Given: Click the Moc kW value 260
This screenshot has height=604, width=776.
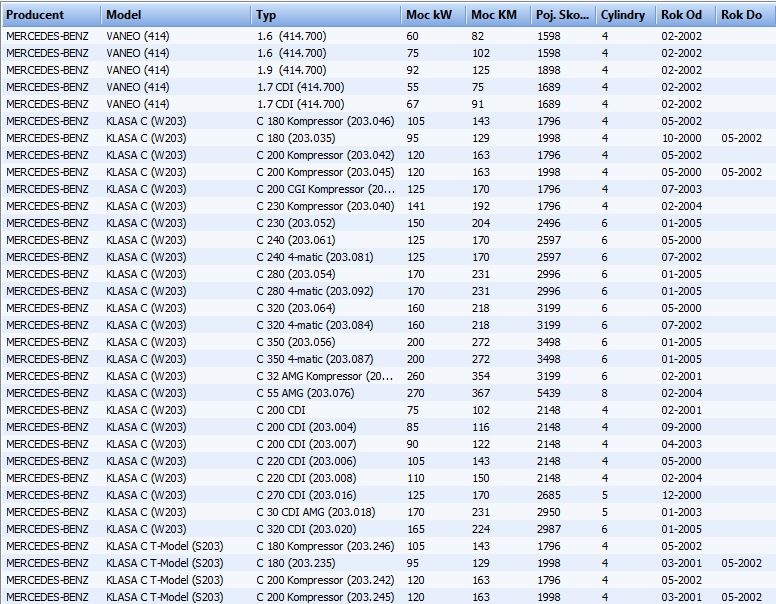Looking at the screenshot, I should click(416, 376).
